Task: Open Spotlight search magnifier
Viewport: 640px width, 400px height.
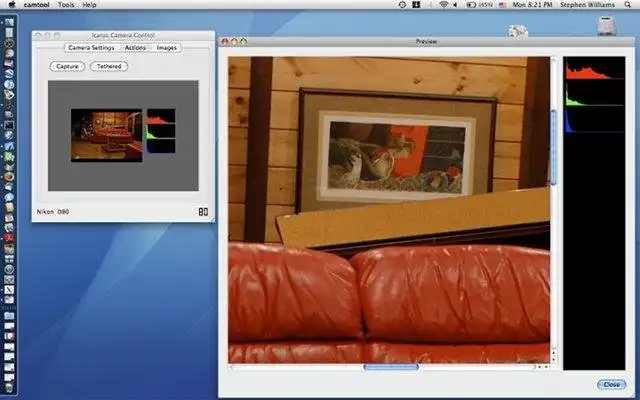Action: click(628, 5)
